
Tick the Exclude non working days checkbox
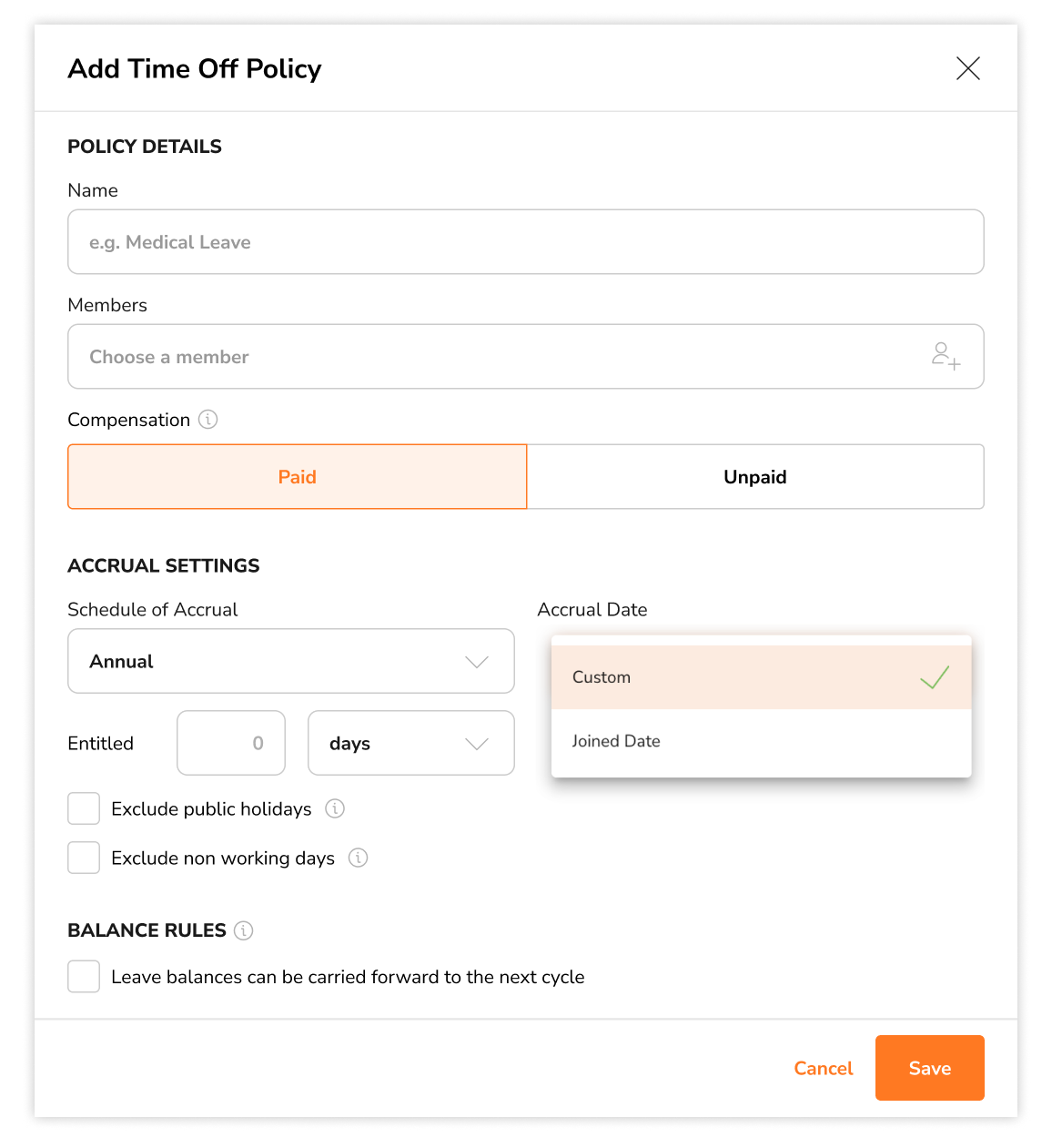pos(84,858)
